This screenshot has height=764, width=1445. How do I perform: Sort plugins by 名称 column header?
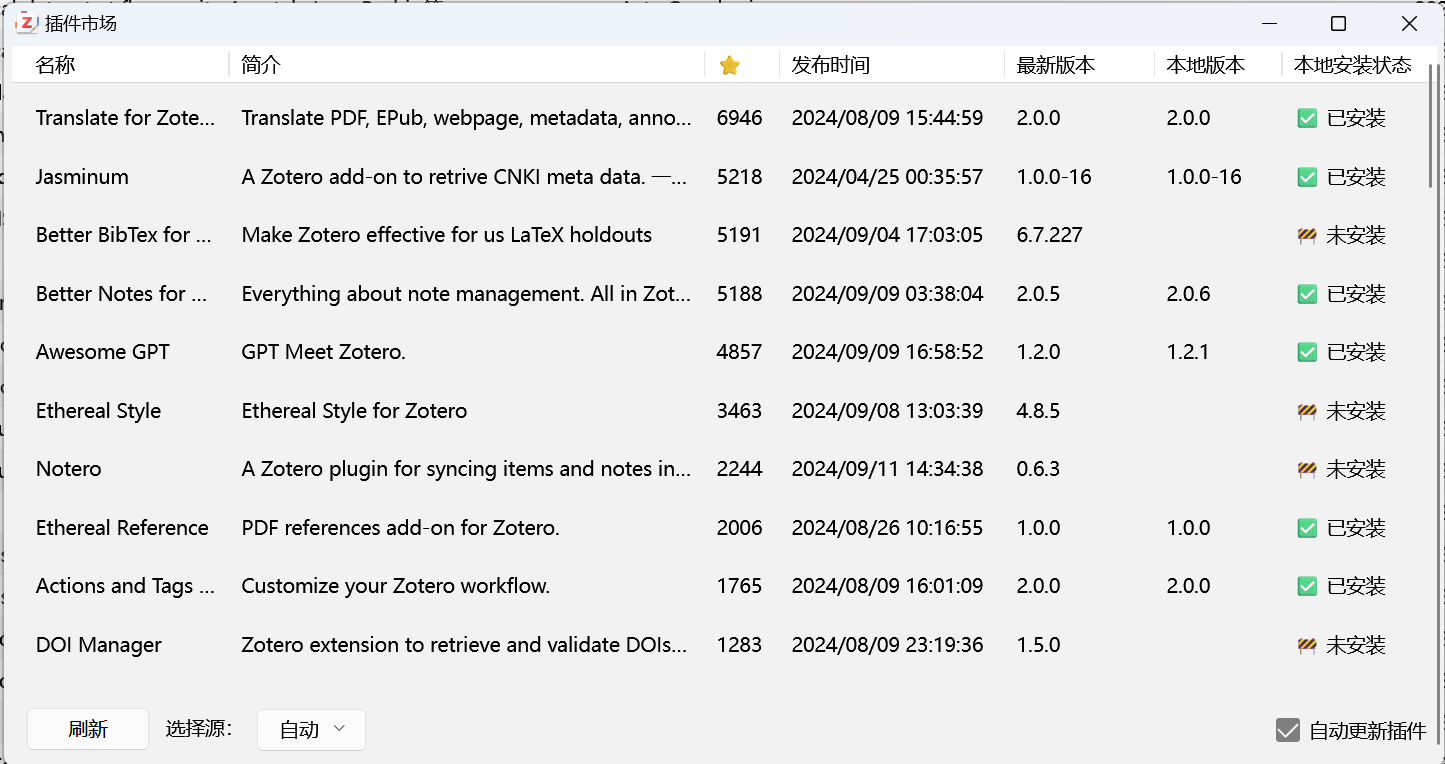pos(56,65)
